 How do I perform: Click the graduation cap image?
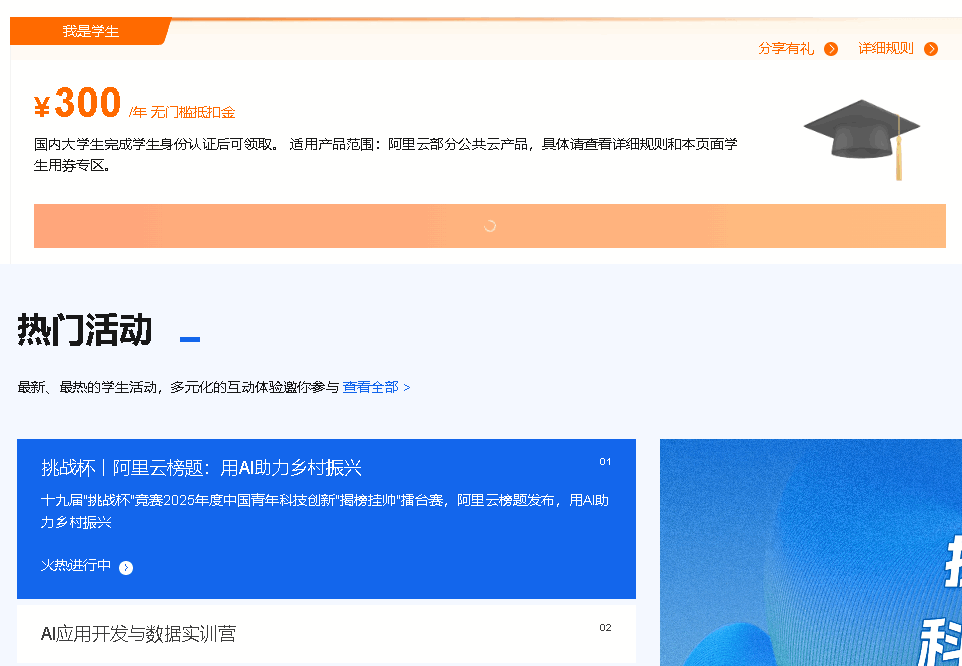862,139
